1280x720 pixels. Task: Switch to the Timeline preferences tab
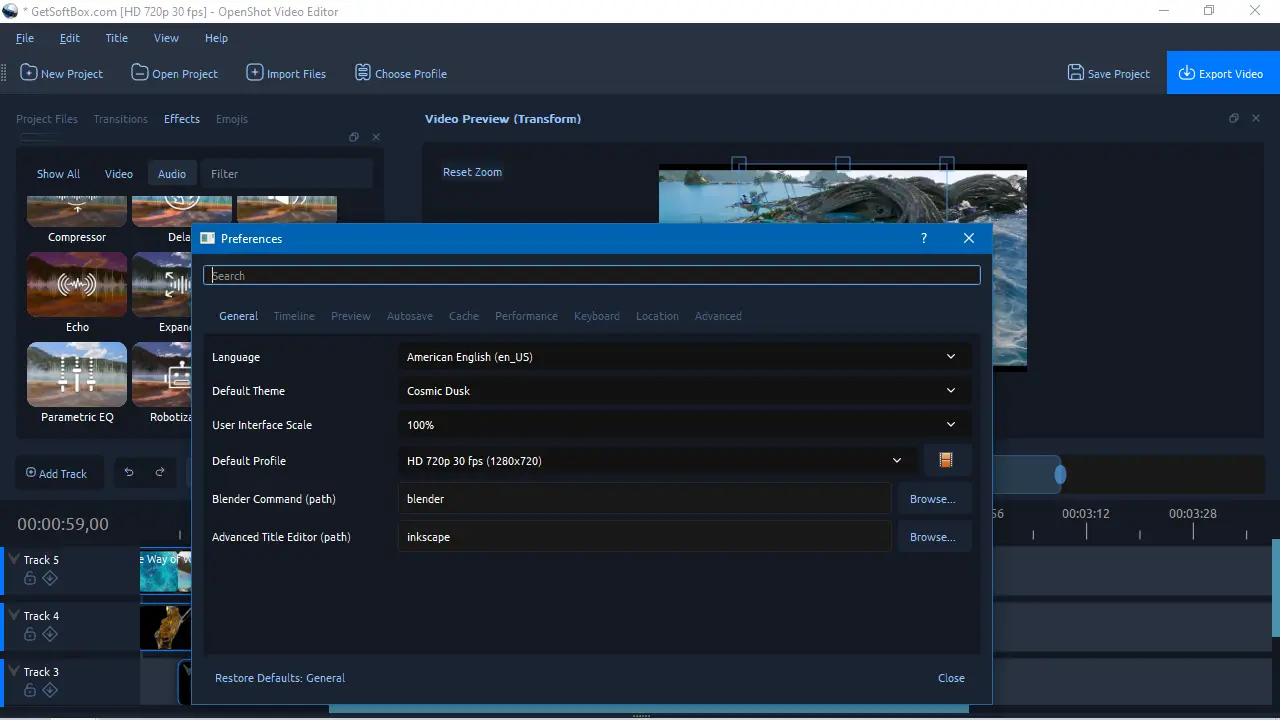pos(294,316)
